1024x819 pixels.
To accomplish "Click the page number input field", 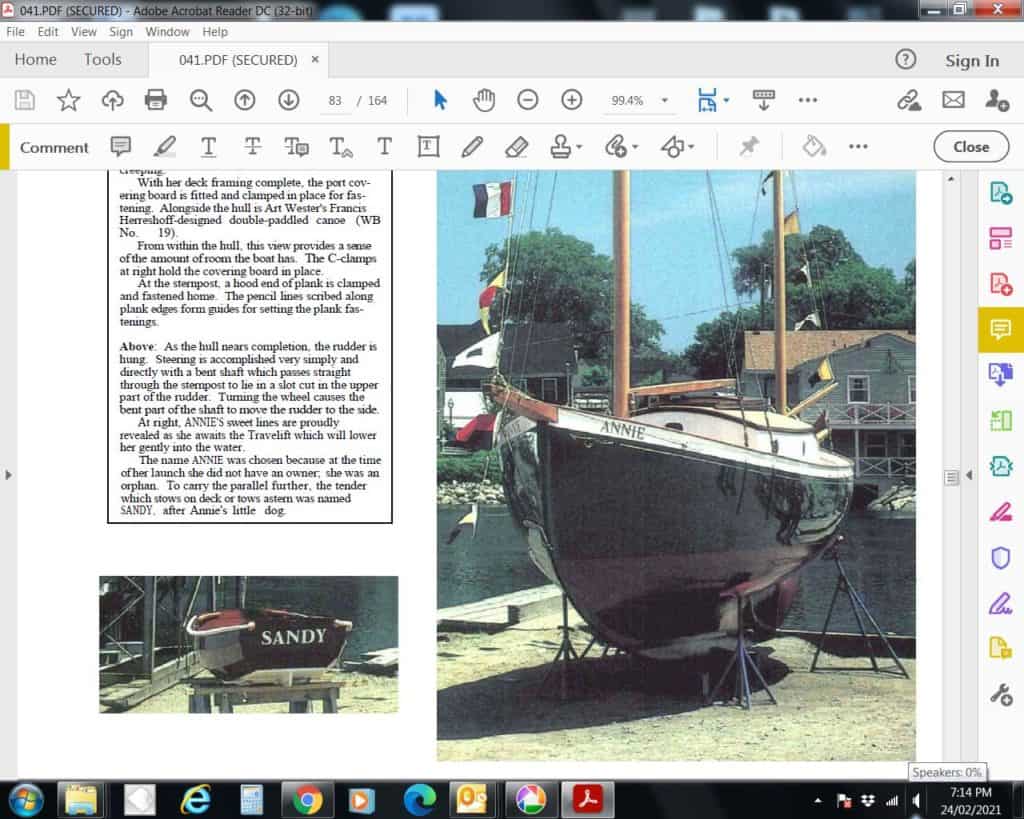I will 336,101.
